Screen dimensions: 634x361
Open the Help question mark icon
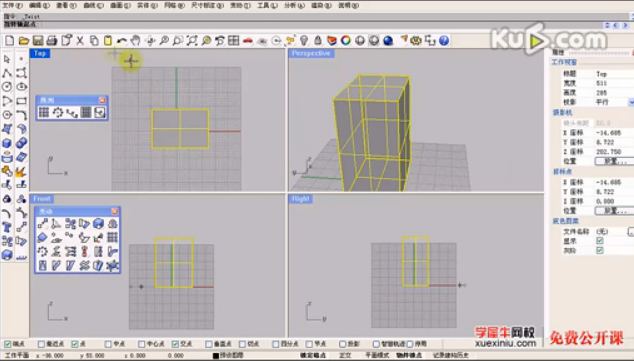coord(444,40)
